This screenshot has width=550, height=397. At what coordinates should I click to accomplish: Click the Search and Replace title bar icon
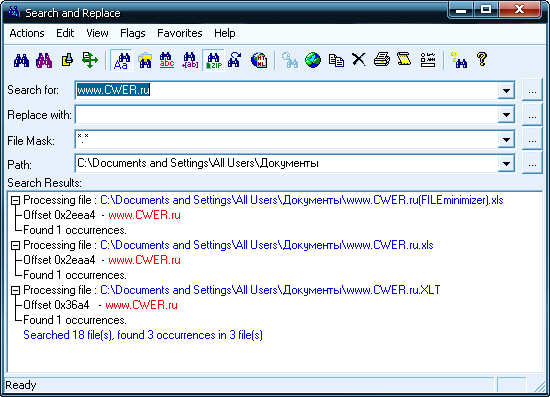point(14,12)
